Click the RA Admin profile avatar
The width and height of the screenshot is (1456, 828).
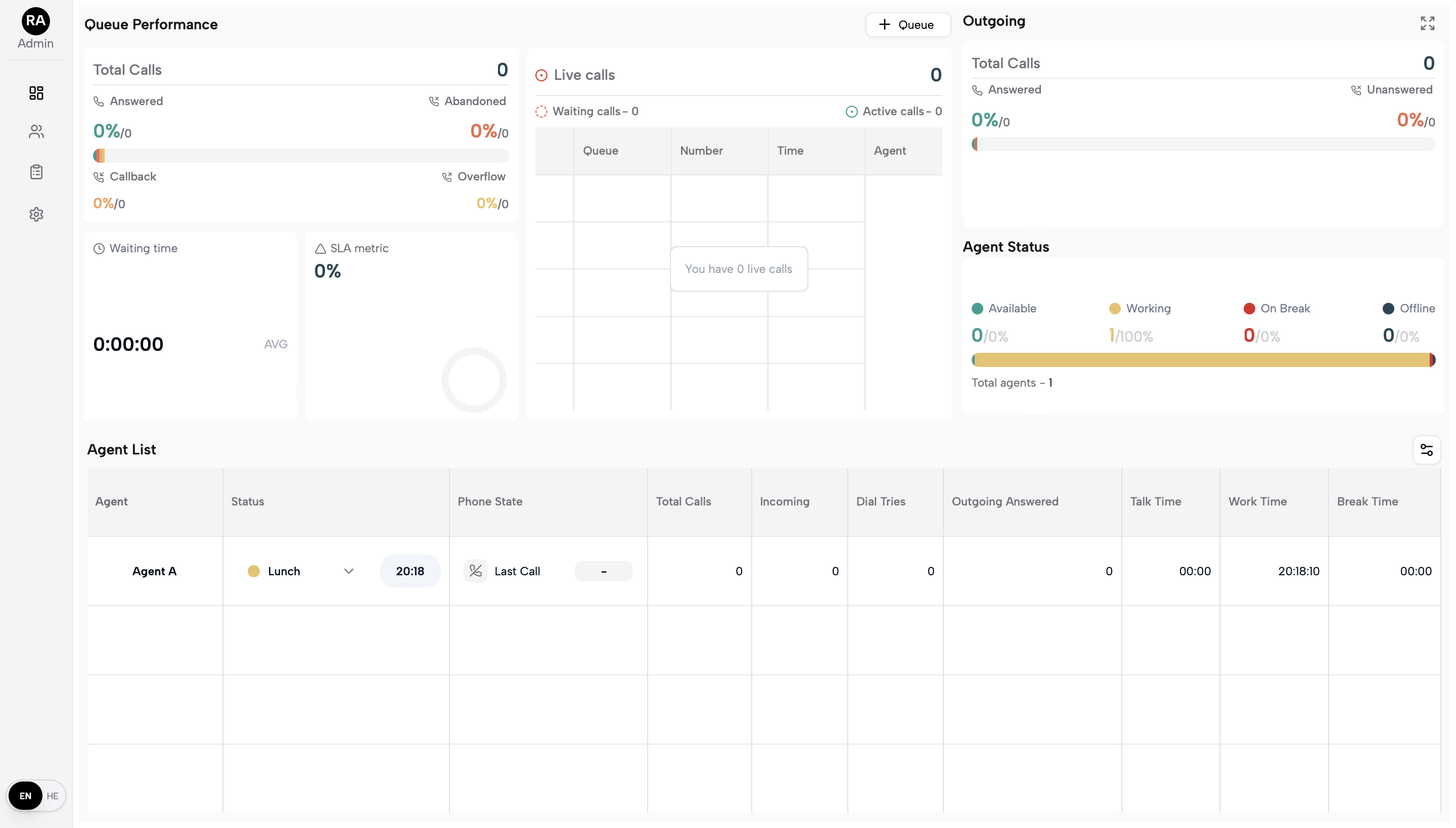click(x=35, y=21)
